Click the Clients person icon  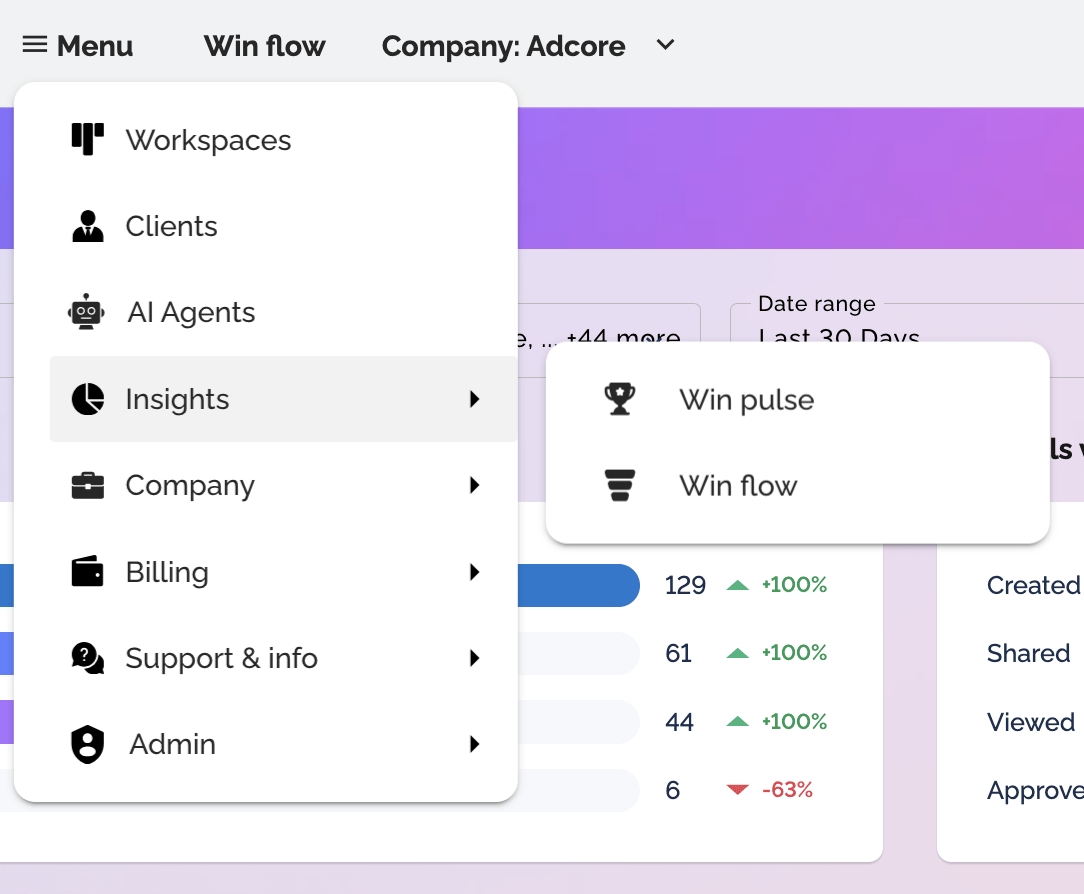(88, 226)
